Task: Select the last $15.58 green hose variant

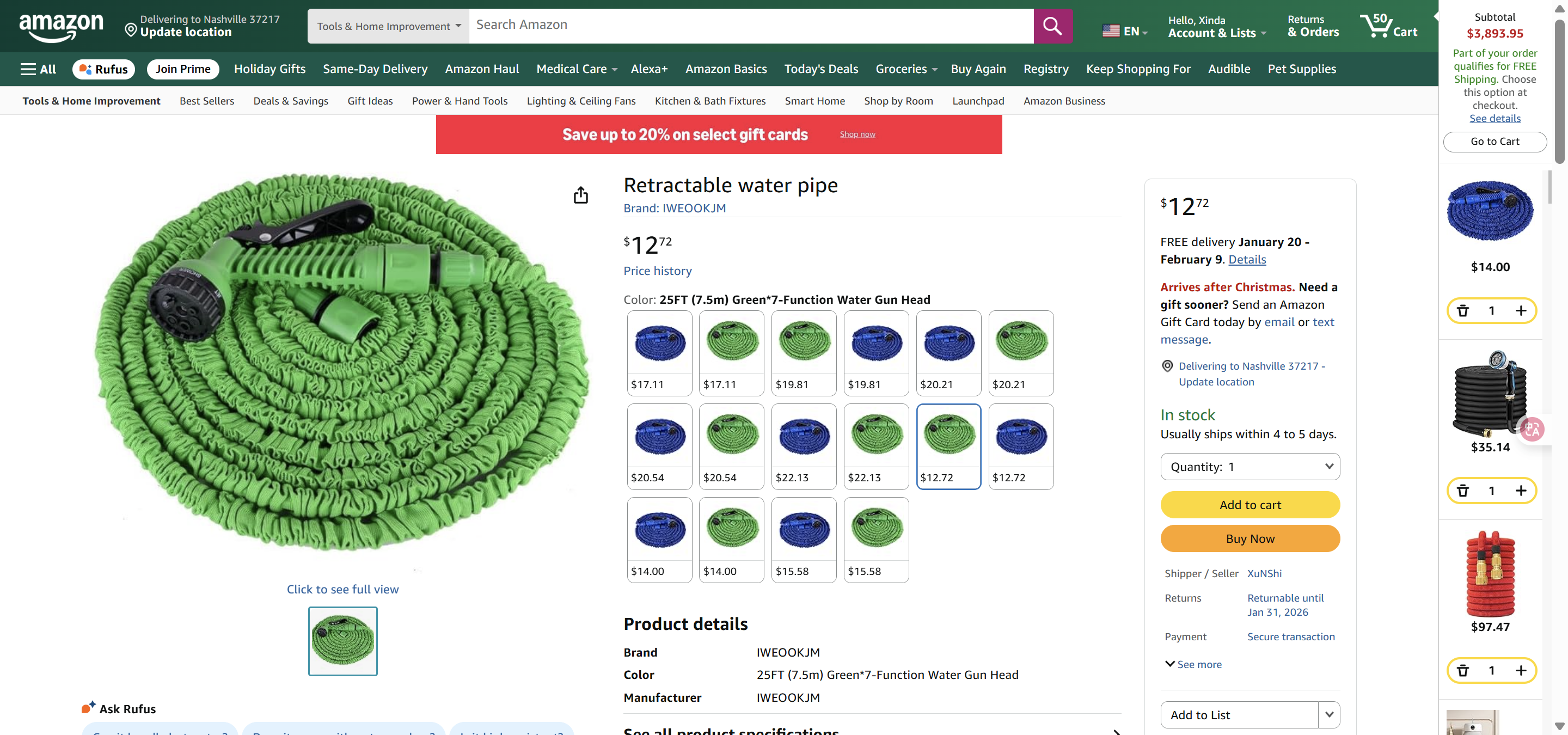Action: pos(876,540)
